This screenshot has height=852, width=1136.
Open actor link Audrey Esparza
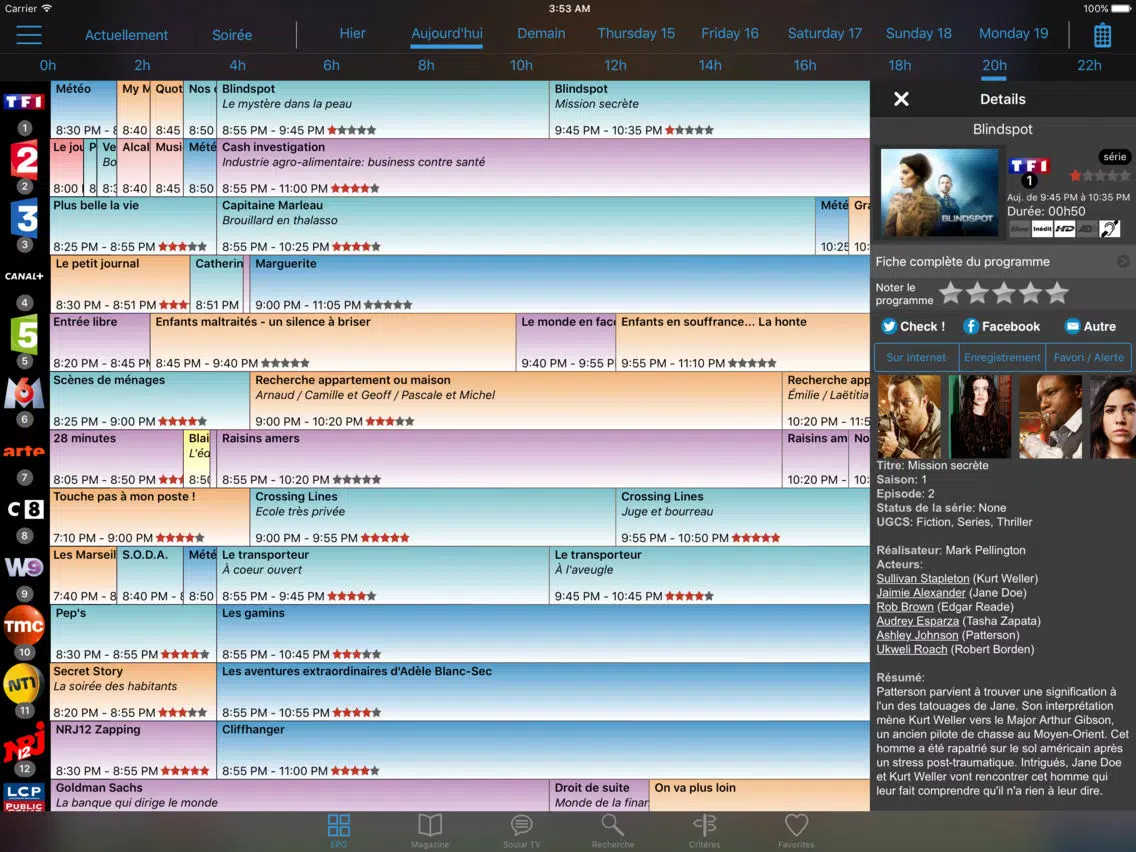point(917,621)
